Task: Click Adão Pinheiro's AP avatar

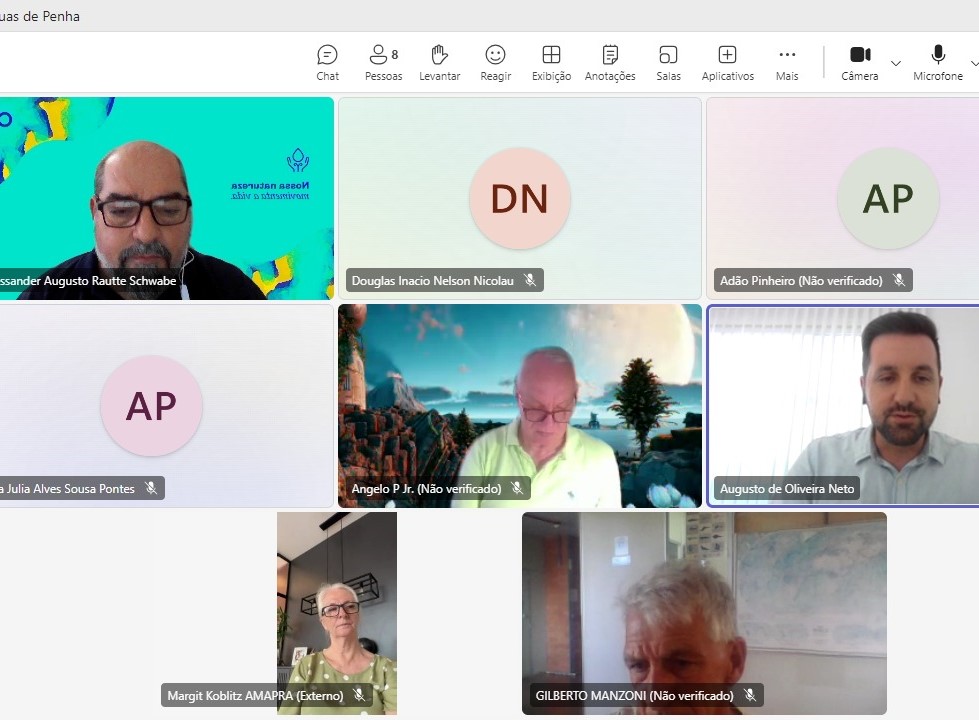Action: 887,199
